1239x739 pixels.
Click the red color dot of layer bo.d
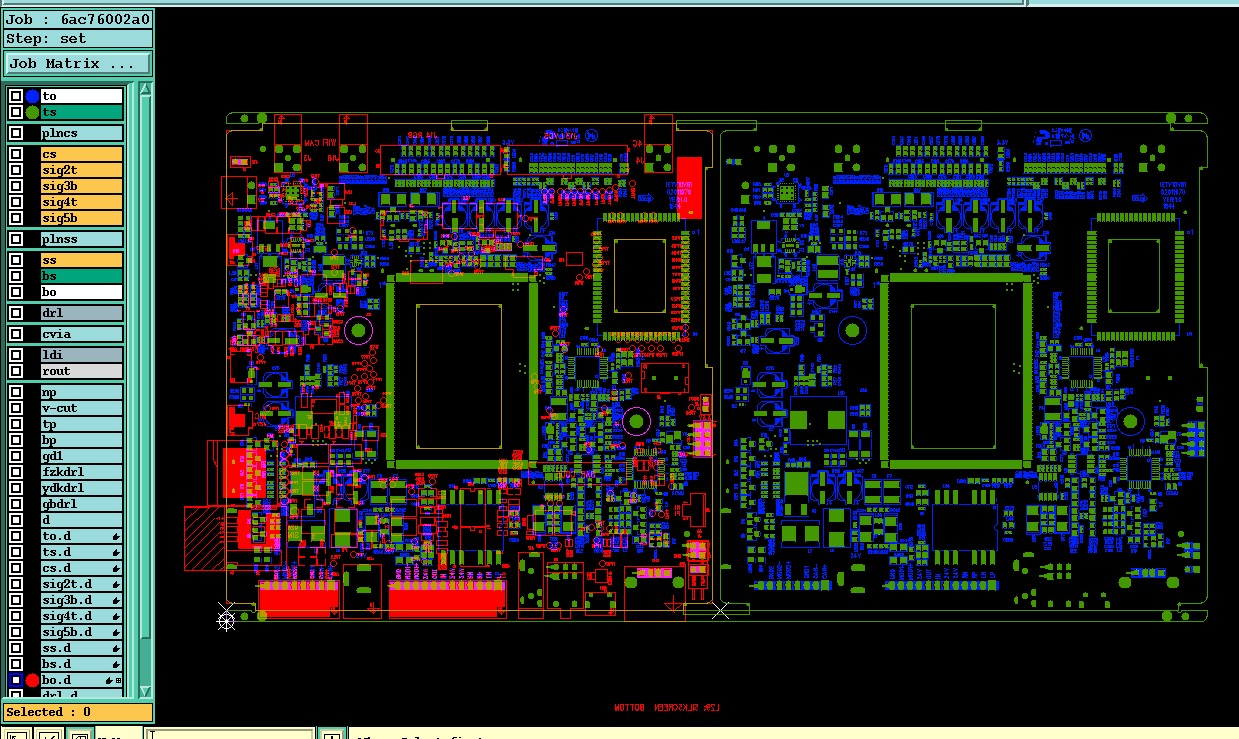(32, 680)
